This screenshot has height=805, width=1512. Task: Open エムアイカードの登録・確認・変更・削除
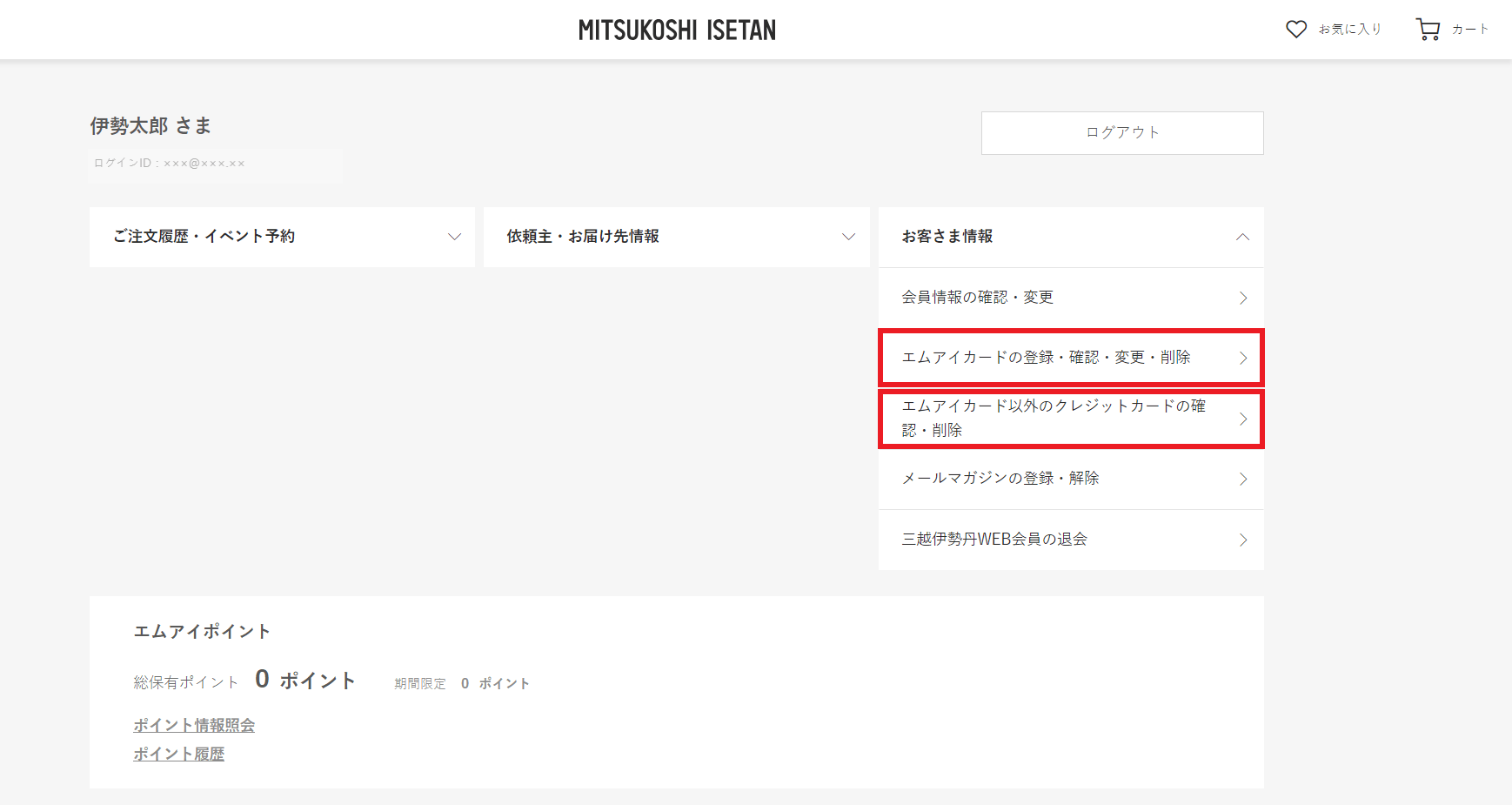(1071, 358)
